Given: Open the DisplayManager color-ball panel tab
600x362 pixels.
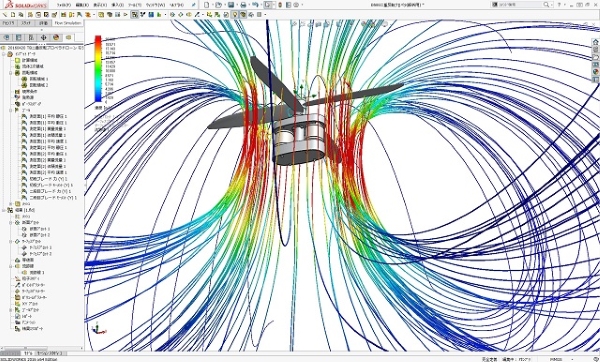Looking at the screenshot, I should (56, 37).
